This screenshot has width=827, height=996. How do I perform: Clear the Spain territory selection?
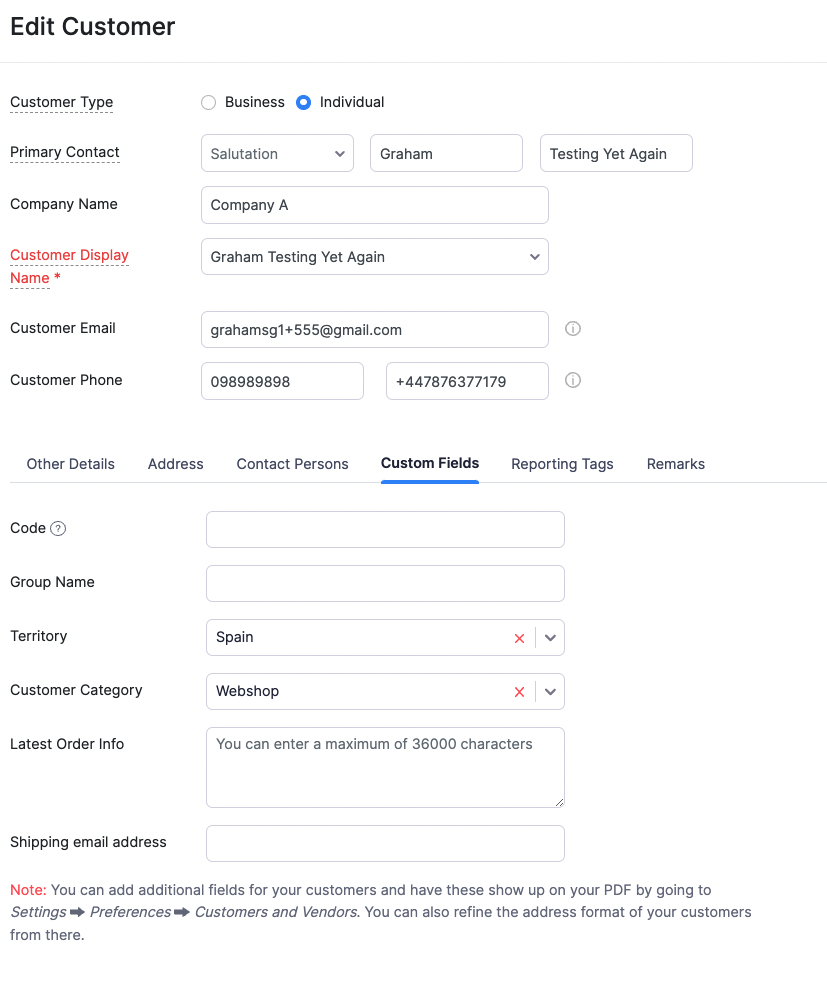pos(519,638)
